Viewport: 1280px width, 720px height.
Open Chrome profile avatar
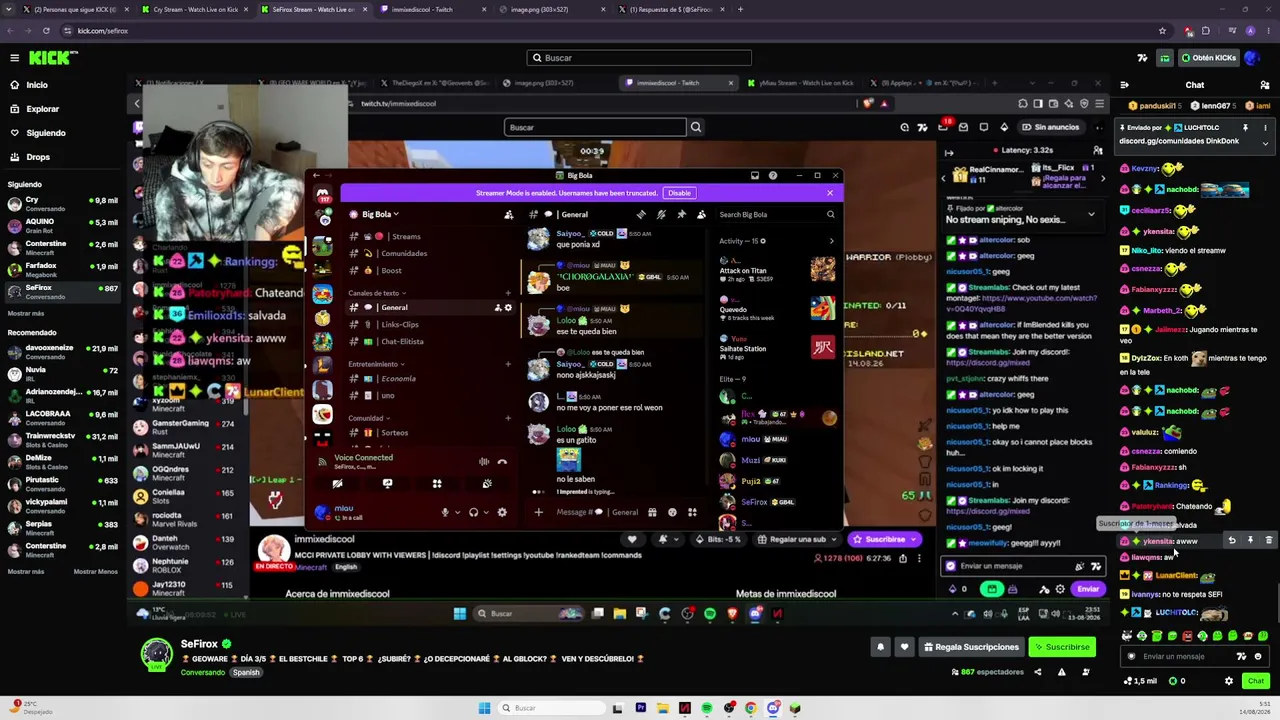[1250, 31]
